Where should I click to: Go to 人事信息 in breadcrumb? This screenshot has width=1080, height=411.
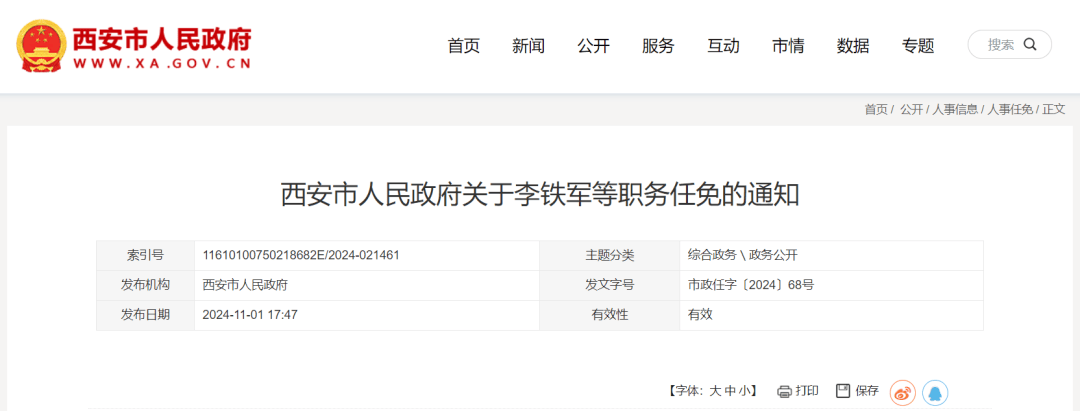955,109
